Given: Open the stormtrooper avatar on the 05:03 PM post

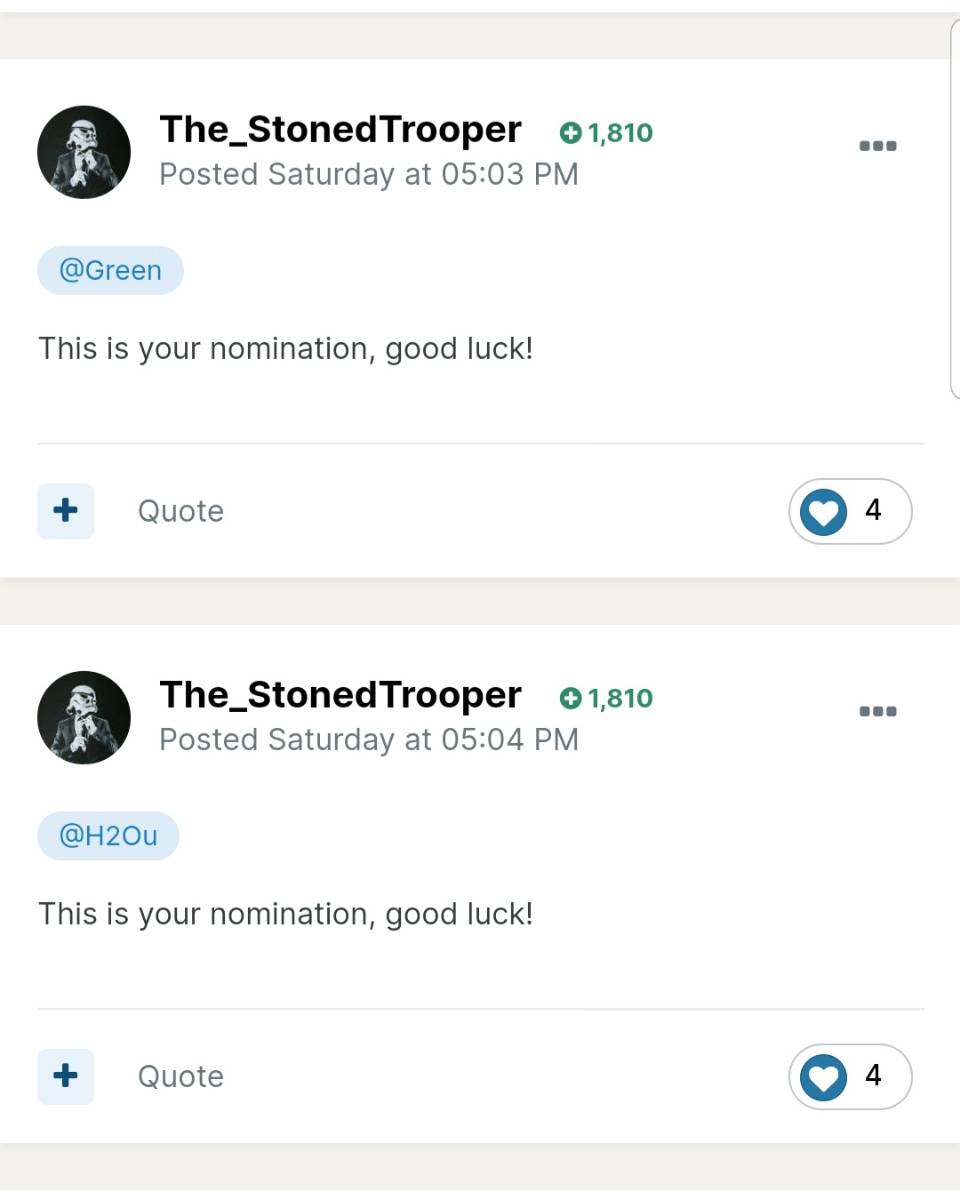Looking at the screenshot, I should pyautogui.click(x=84, y=152).
